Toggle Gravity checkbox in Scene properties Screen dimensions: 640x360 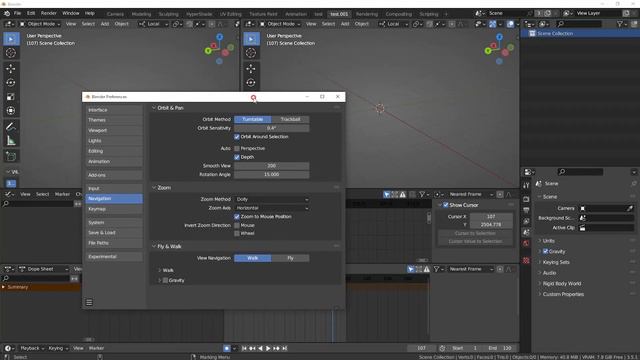[x=545, y=251]
